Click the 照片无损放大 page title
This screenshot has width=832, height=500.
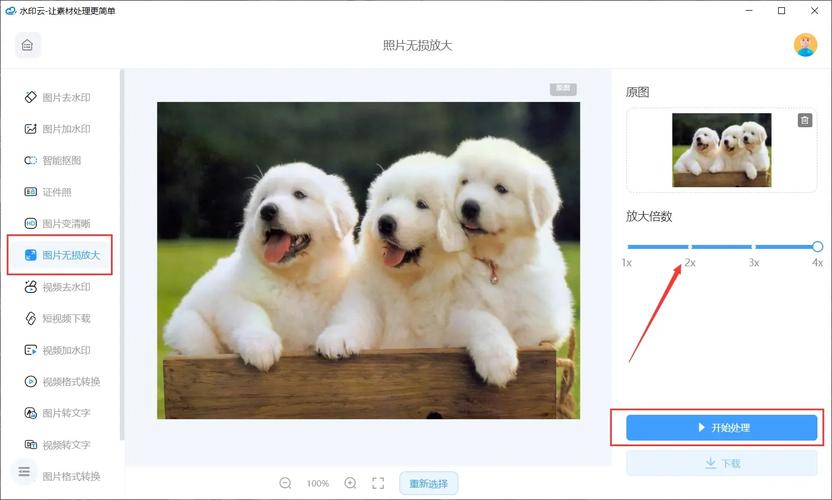click(x=418, y=46)
